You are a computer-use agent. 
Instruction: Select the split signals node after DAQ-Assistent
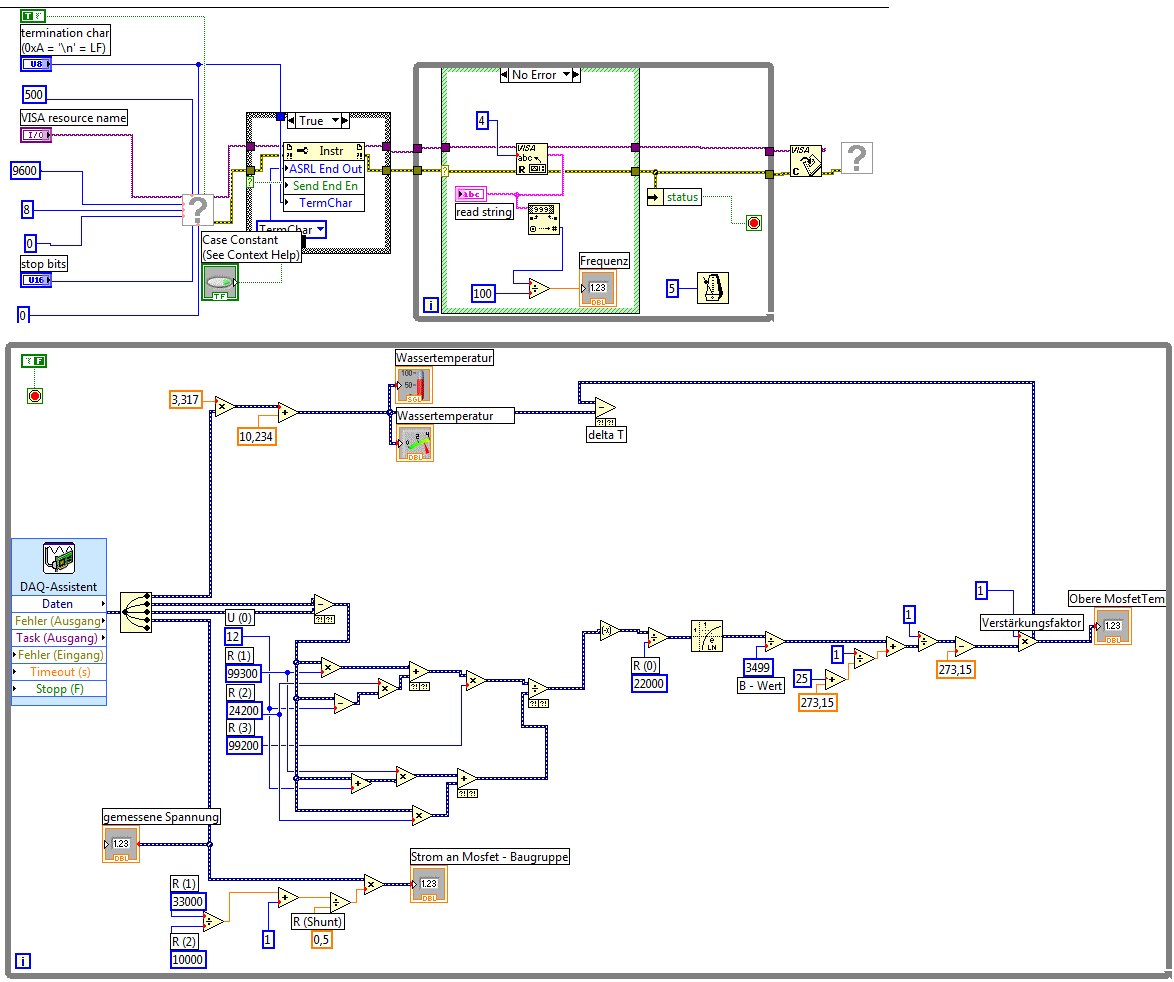(x=136, y=613)
